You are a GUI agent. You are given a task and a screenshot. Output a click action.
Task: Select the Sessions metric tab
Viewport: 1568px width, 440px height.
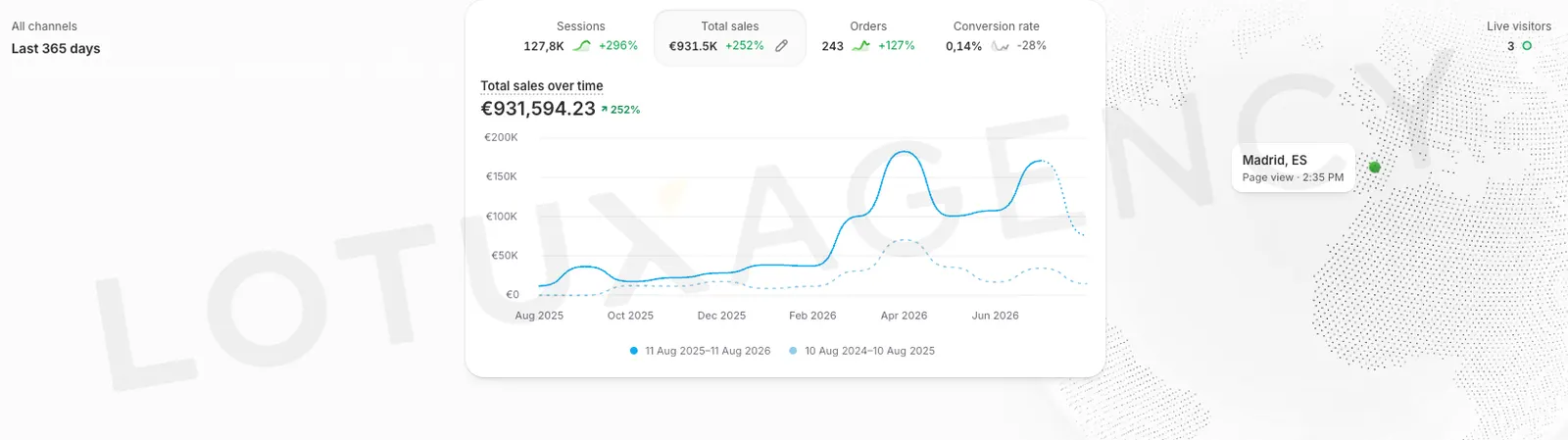click(x=580, y=37)
